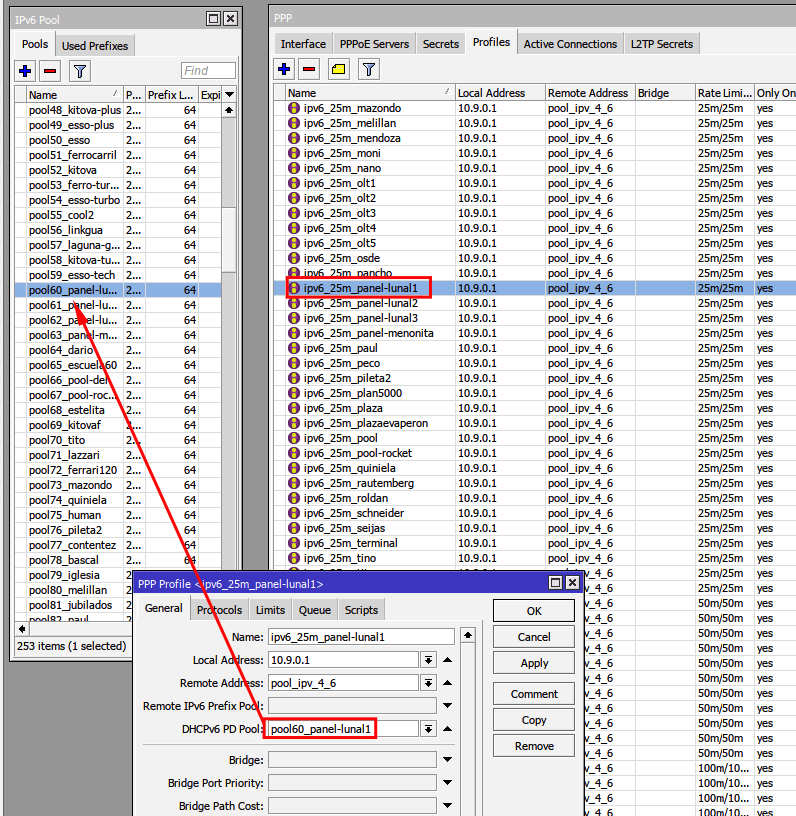Click Remove button in profile dialog
The width and height of the screenshot is (796, 816).
click(534, 746)
